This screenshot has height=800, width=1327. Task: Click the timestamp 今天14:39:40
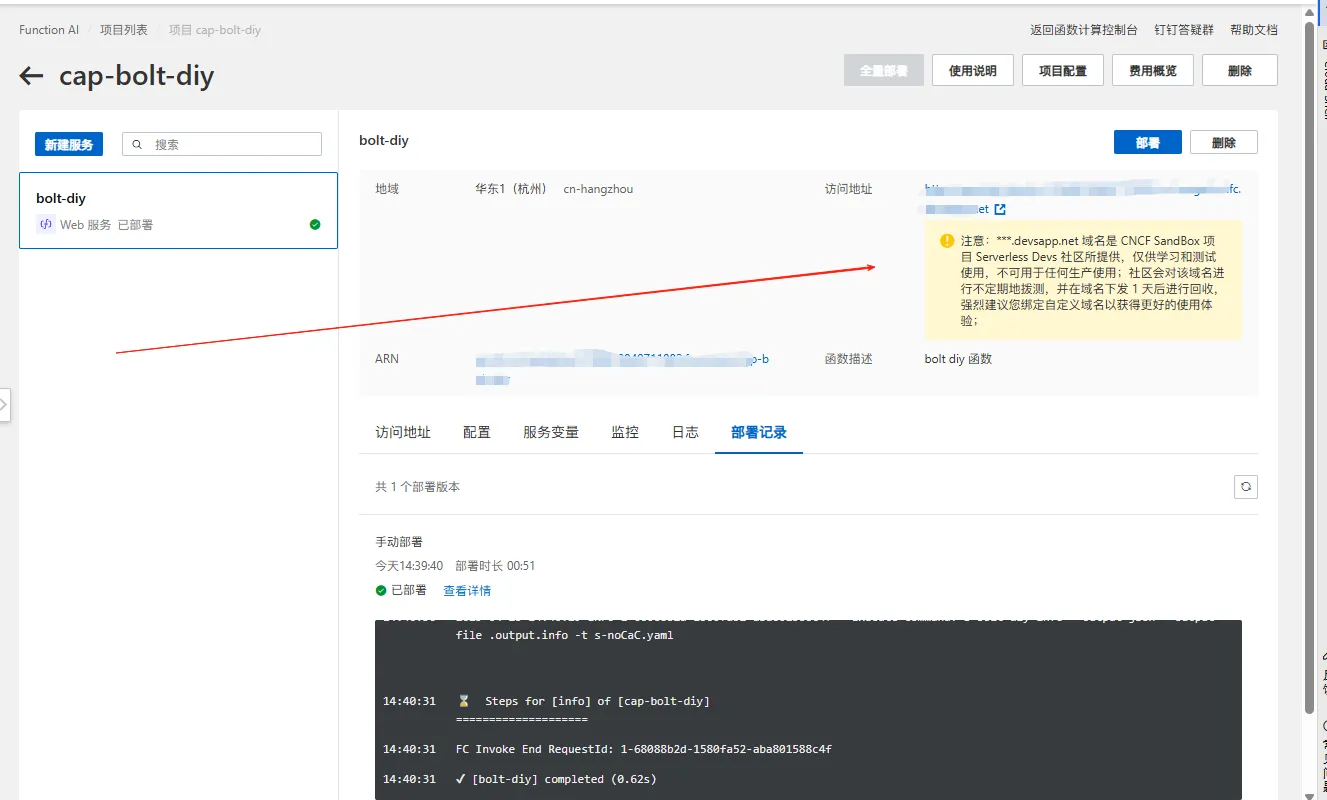pos(409,566)
